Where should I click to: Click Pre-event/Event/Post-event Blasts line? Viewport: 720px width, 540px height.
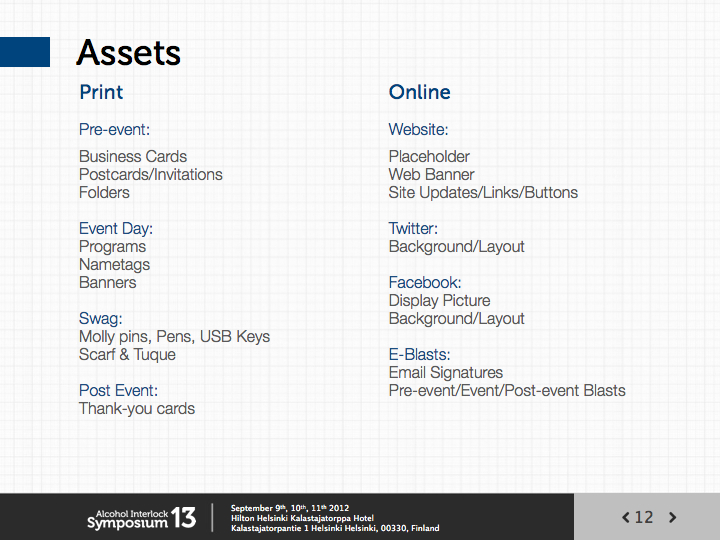pos(507,390)
